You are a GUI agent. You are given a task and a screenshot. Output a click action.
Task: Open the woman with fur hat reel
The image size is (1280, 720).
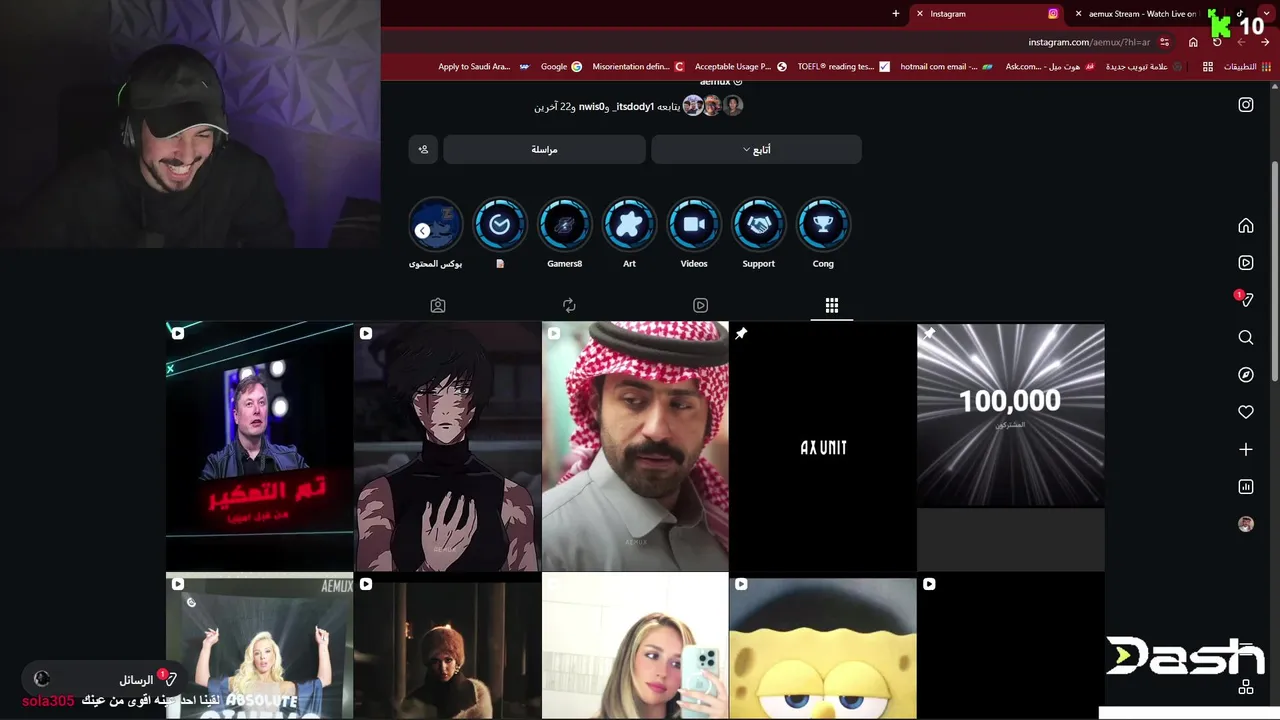tap(447, 646)
